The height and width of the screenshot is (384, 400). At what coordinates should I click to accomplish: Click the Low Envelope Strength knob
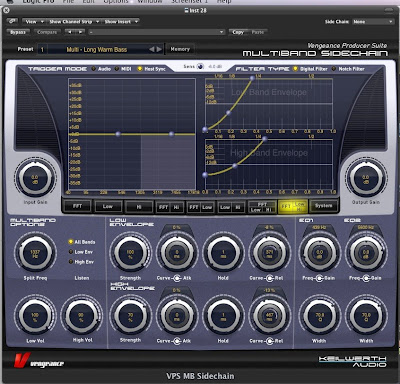(x=130, y=253)
